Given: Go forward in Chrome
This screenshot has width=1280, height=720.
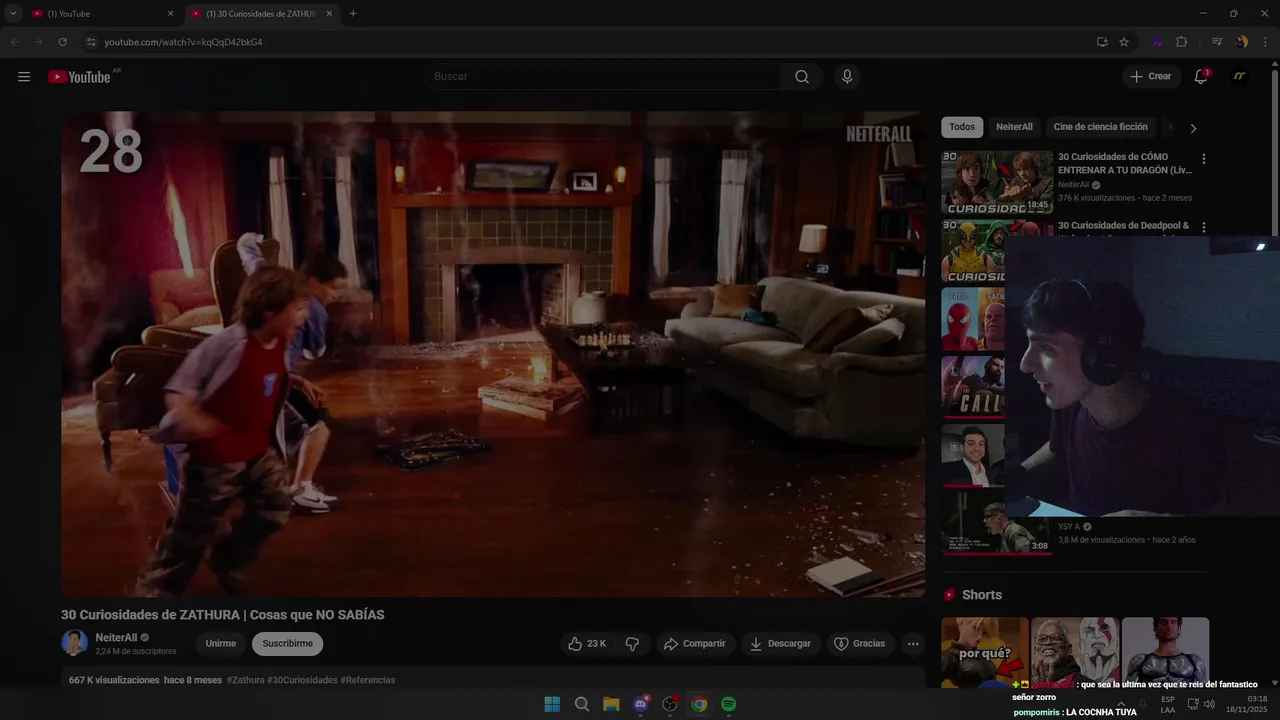Looking at the screenshot, I should click(38, 42).
